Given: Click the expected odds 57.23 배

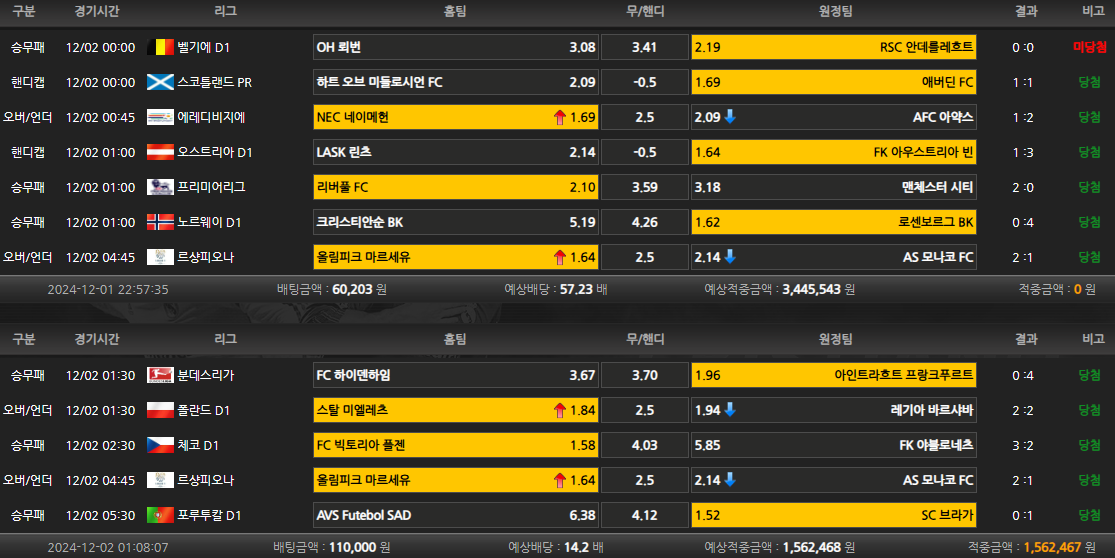Looking at the screenshot, I should (x=583, y=289).
